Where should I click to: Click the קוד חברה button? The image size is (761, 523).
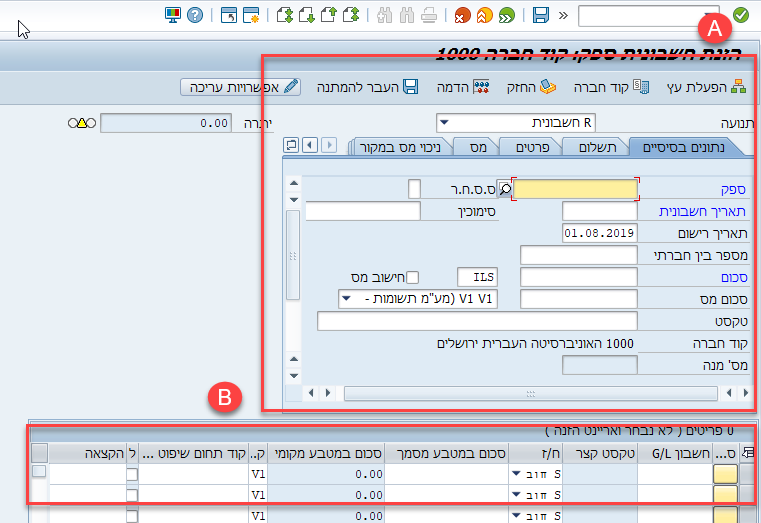(611, 87)
